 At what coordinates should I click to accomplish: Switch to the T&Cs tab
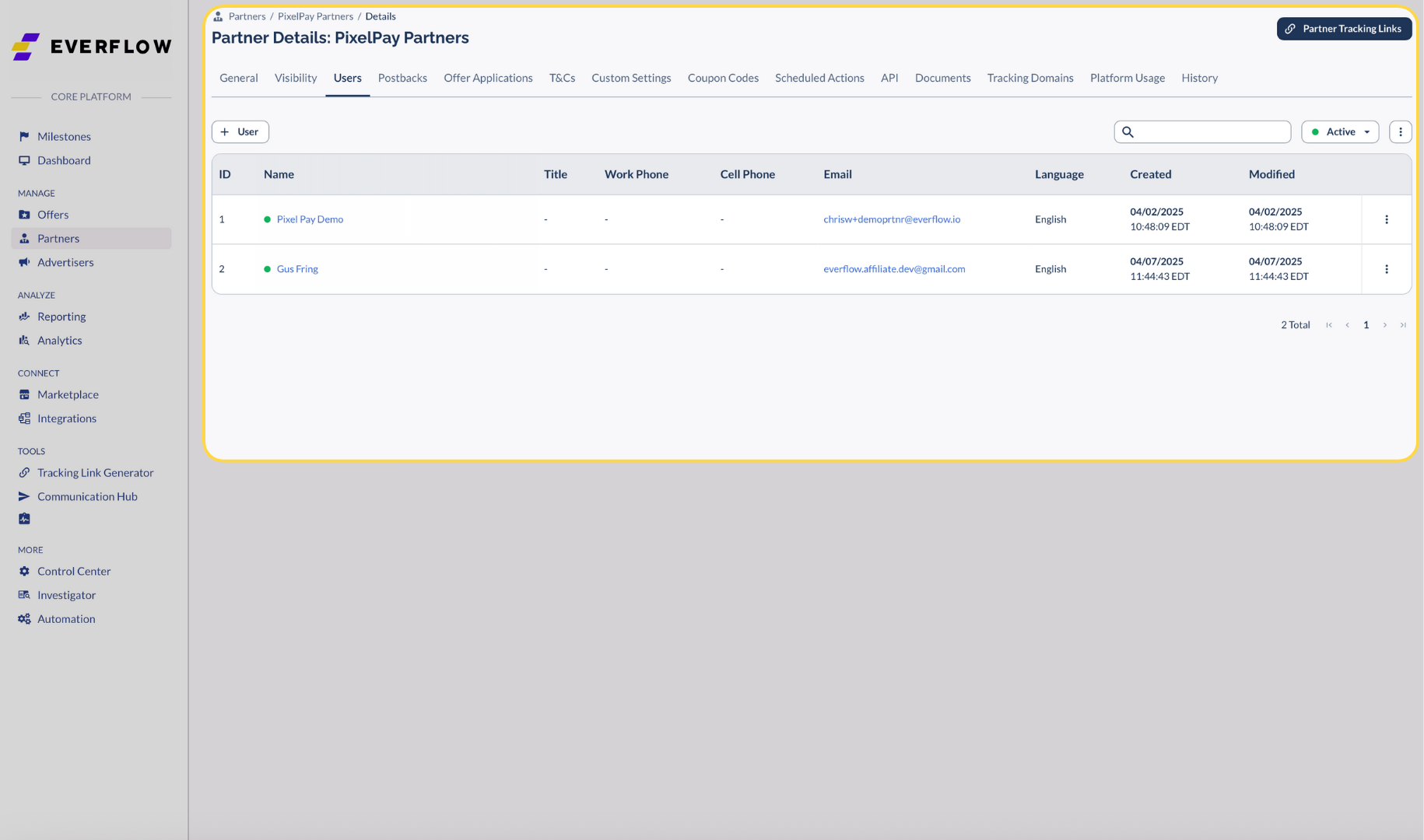coord(563,78)
